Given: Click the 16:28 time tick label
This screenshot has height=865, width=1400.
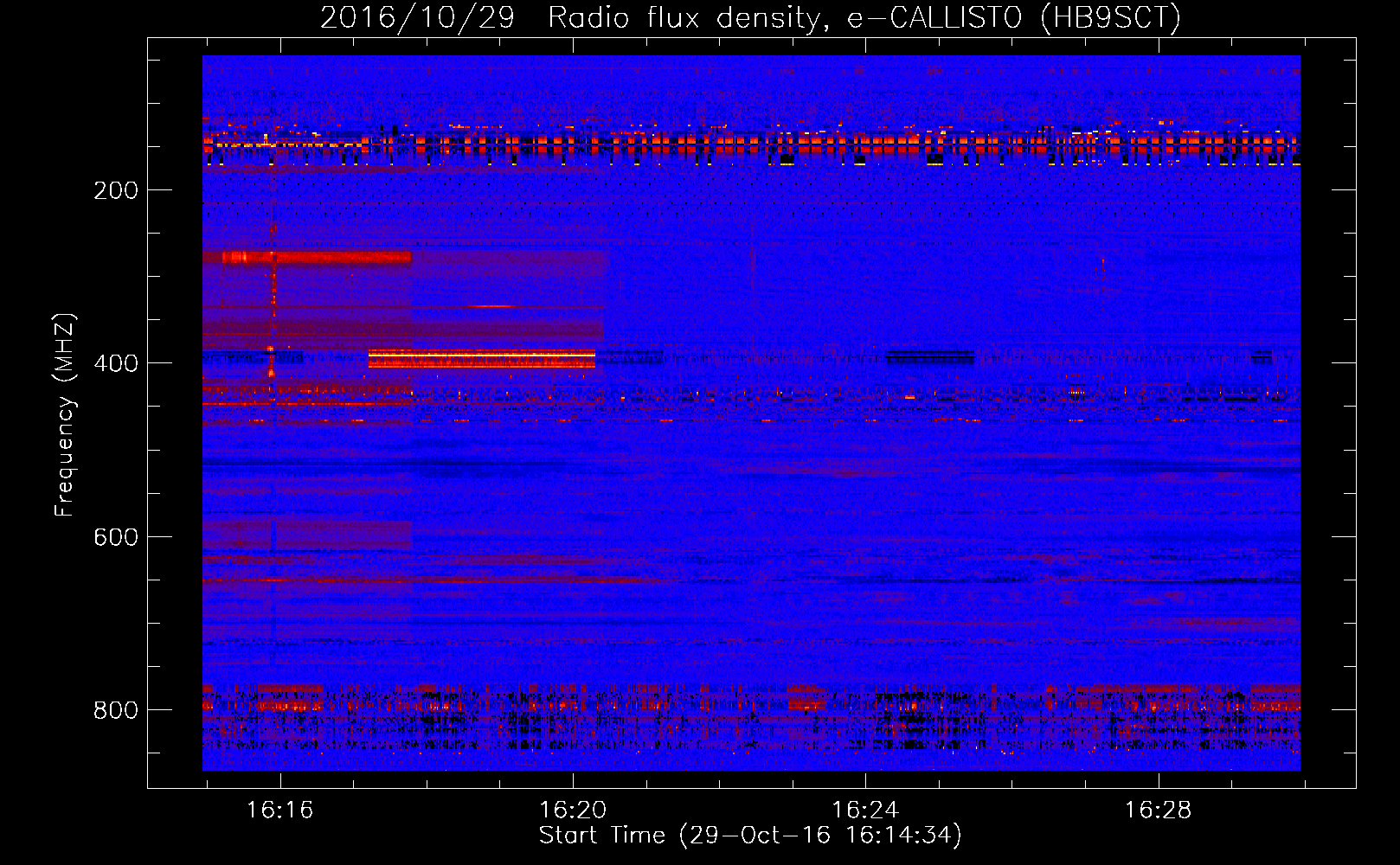Looking at the screenshot, I should coord(1157,810).
